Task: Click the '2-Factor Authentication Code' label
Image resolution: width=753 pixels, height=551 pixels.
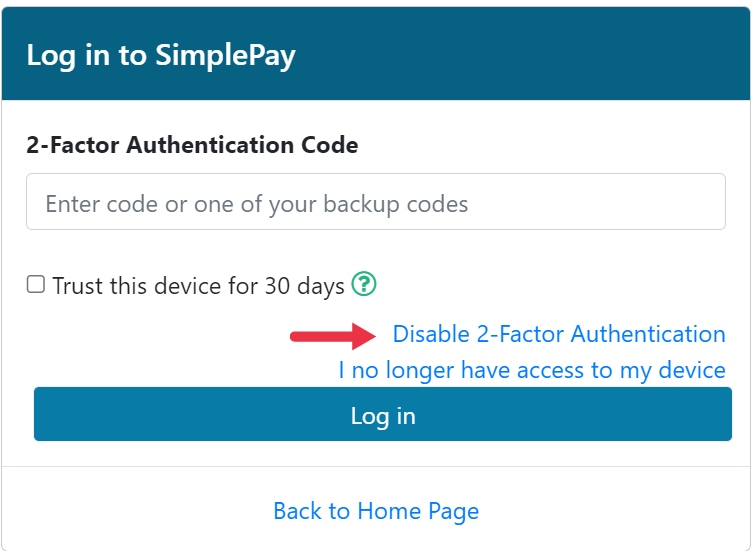Action: tap(192, 145)
